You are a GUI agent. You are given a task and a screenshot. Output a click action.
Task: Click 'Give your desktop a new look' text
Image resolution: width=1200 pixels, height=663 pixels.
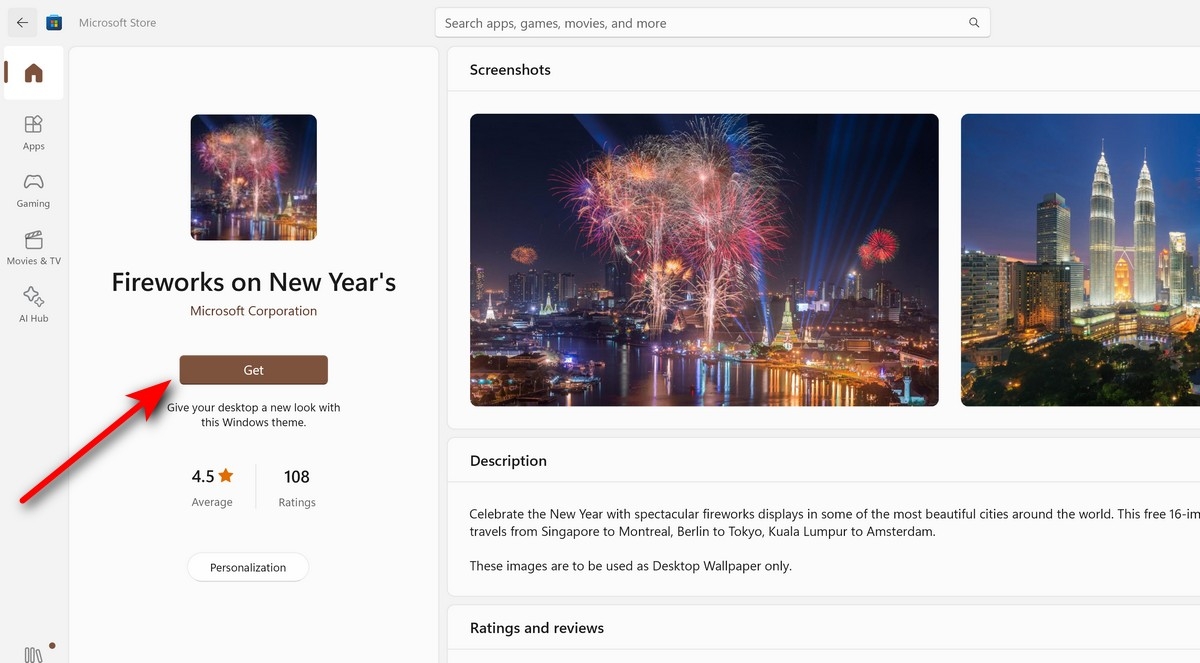click(254, 415)
